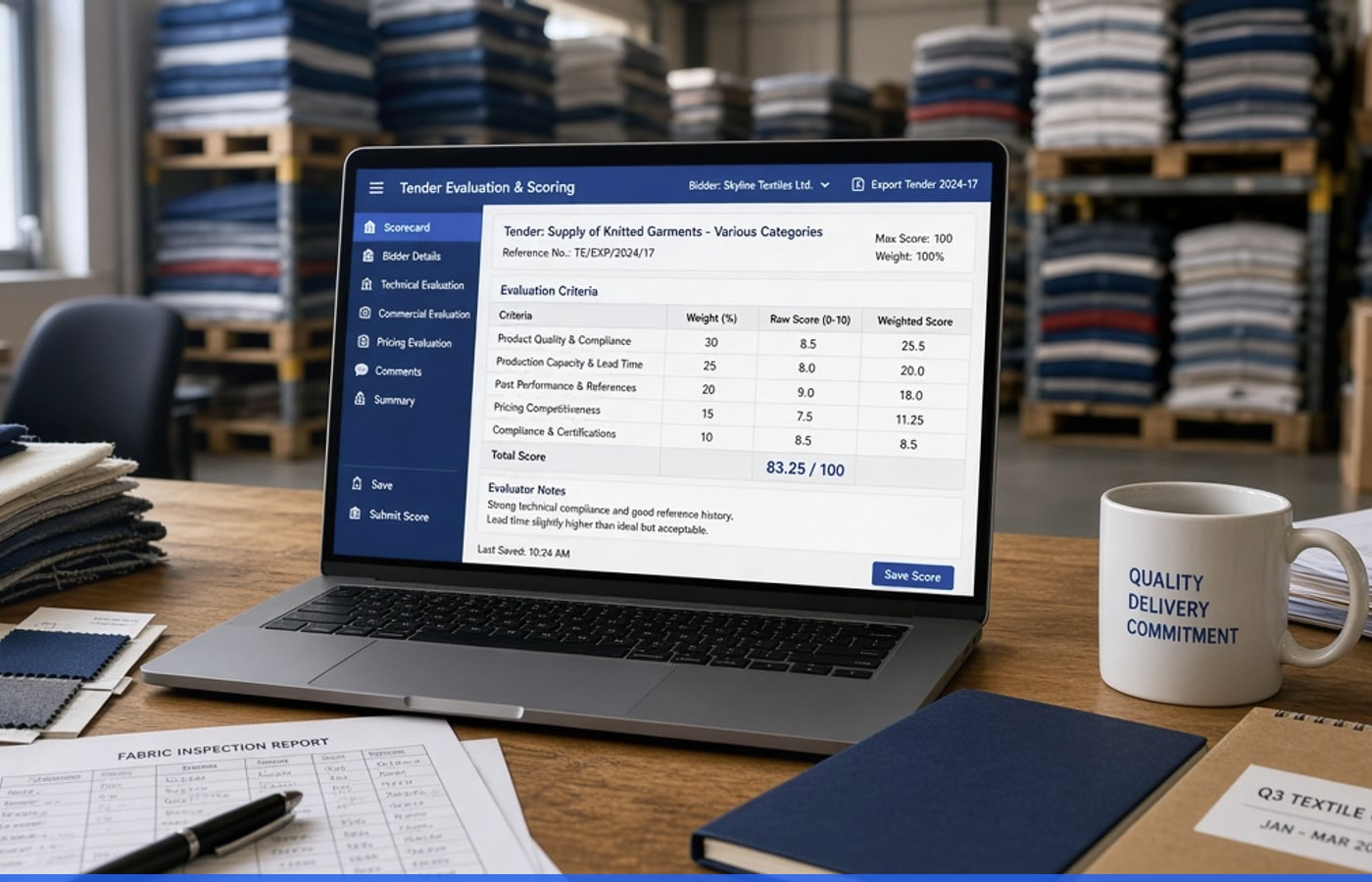Click the weighted score 18.0
Image resolution: width=1372 pixels, height=882 pixels.
911,395
